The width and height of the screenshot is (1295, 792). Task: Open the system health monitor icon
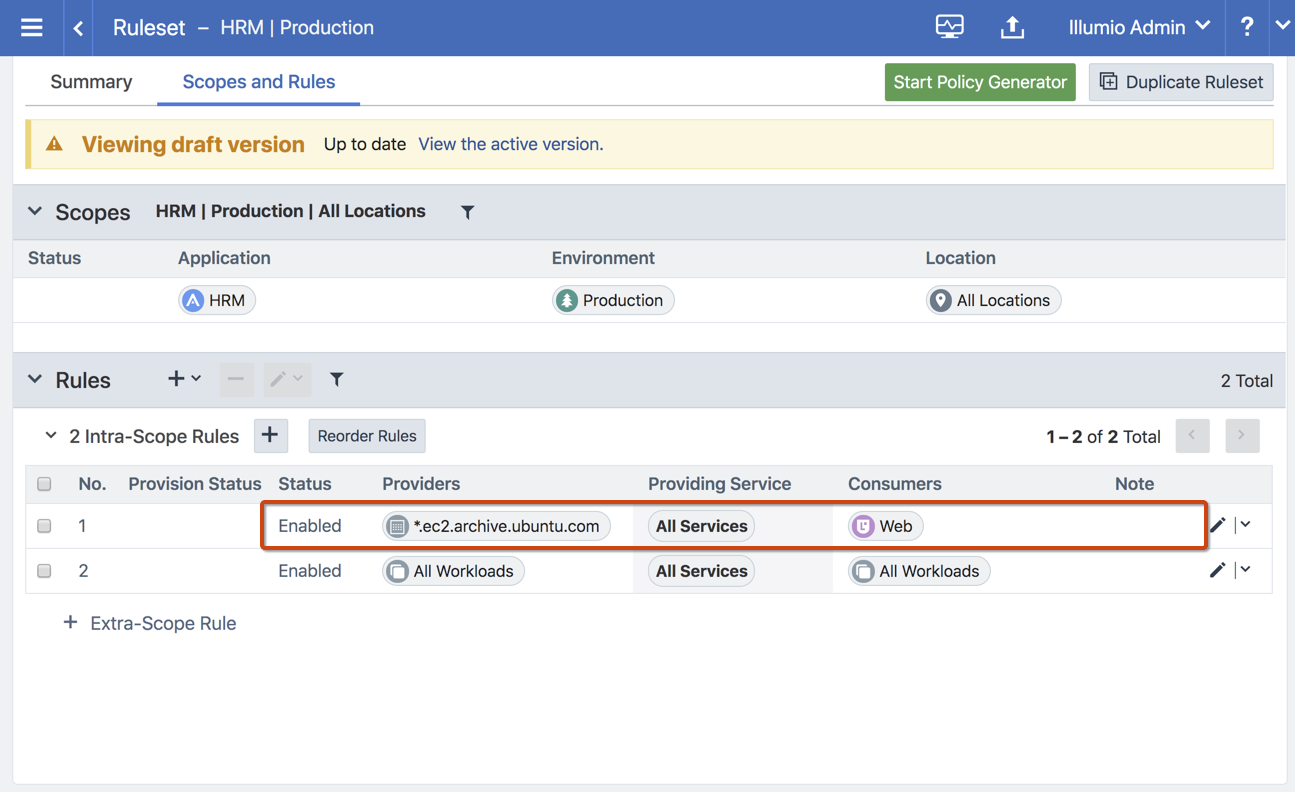click(x=950, y=27)
